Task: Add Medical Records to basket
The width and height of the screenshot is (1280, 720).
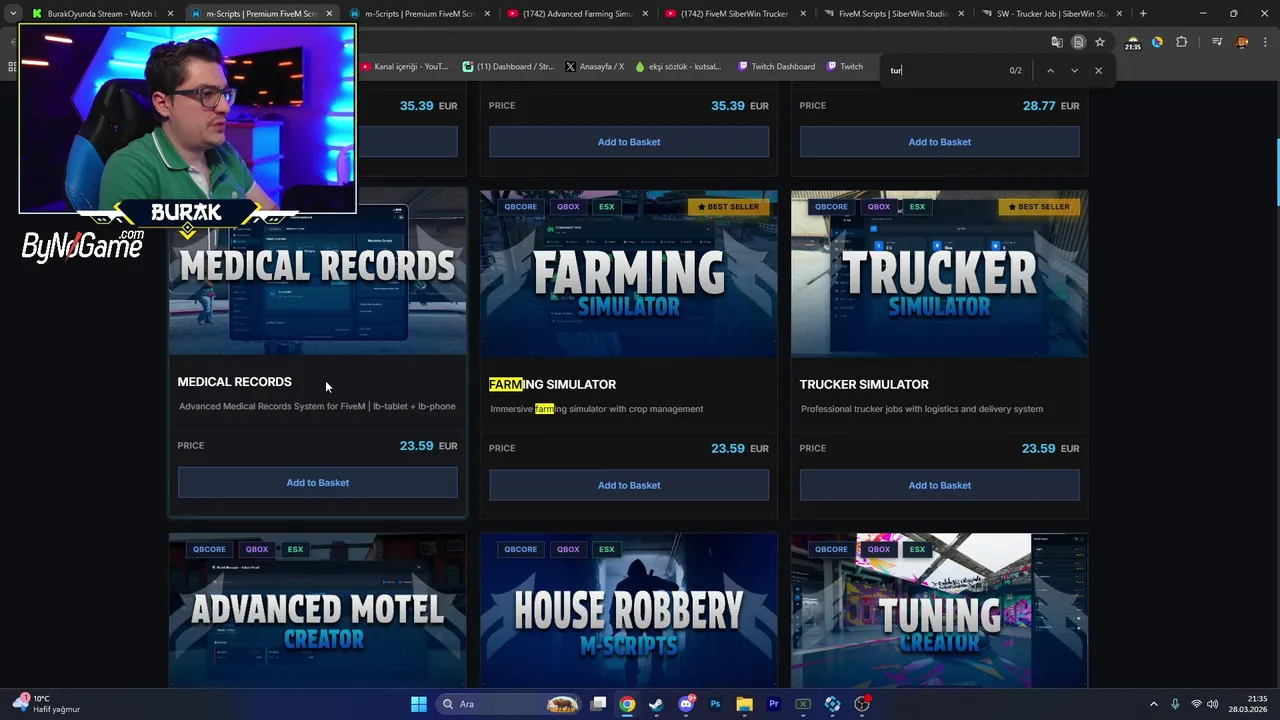Action: [x=317, y=483]
